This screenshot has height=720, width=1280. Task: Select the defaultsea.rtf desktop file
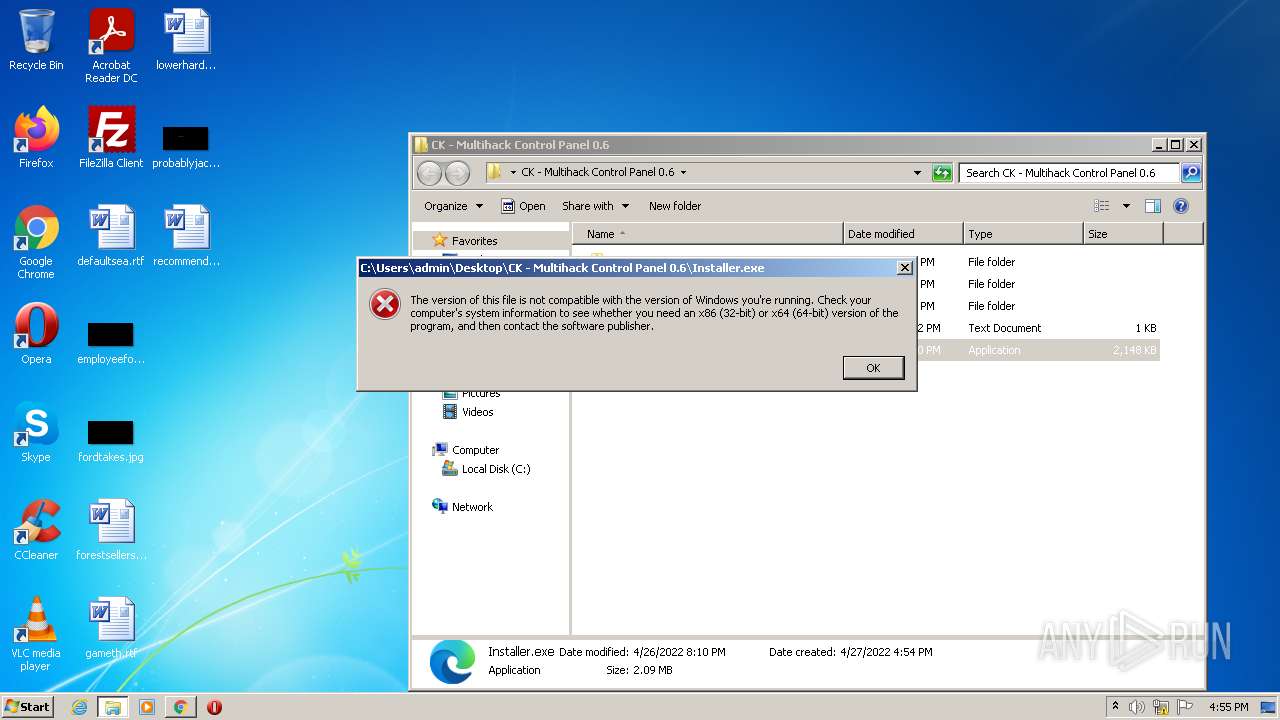(x=111, y=236)
